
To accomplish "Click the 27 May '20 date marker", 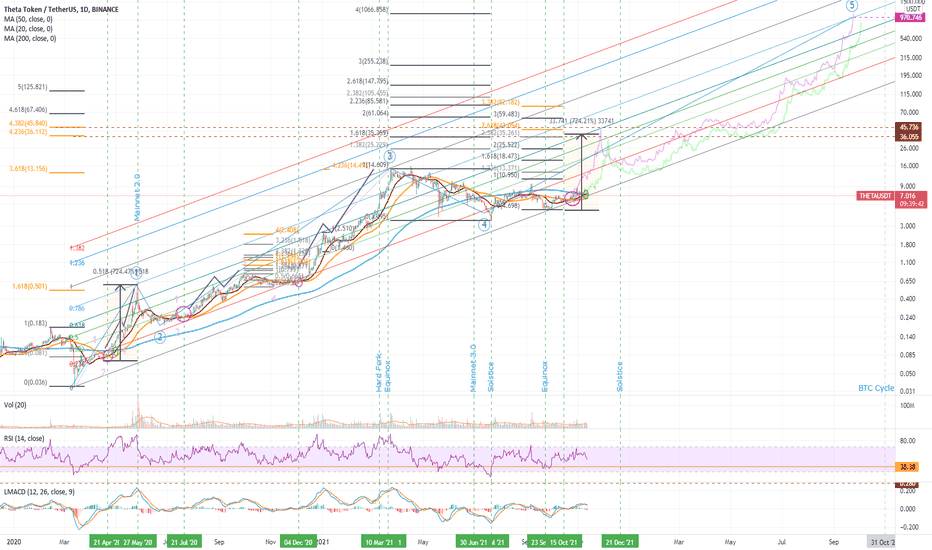I will (x=138, y=542).
